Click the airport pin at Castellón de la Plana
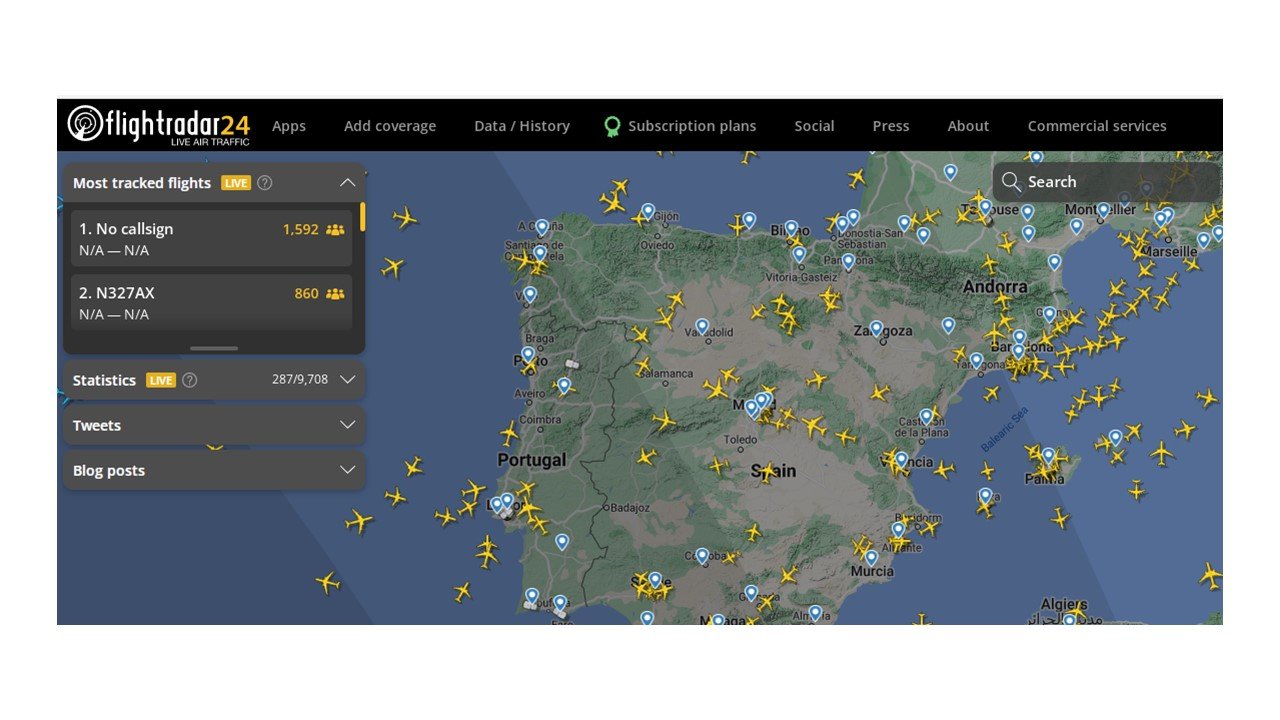Image resolution: width=1280 pixels, height=720 pixels. click(x=926, y=416)
